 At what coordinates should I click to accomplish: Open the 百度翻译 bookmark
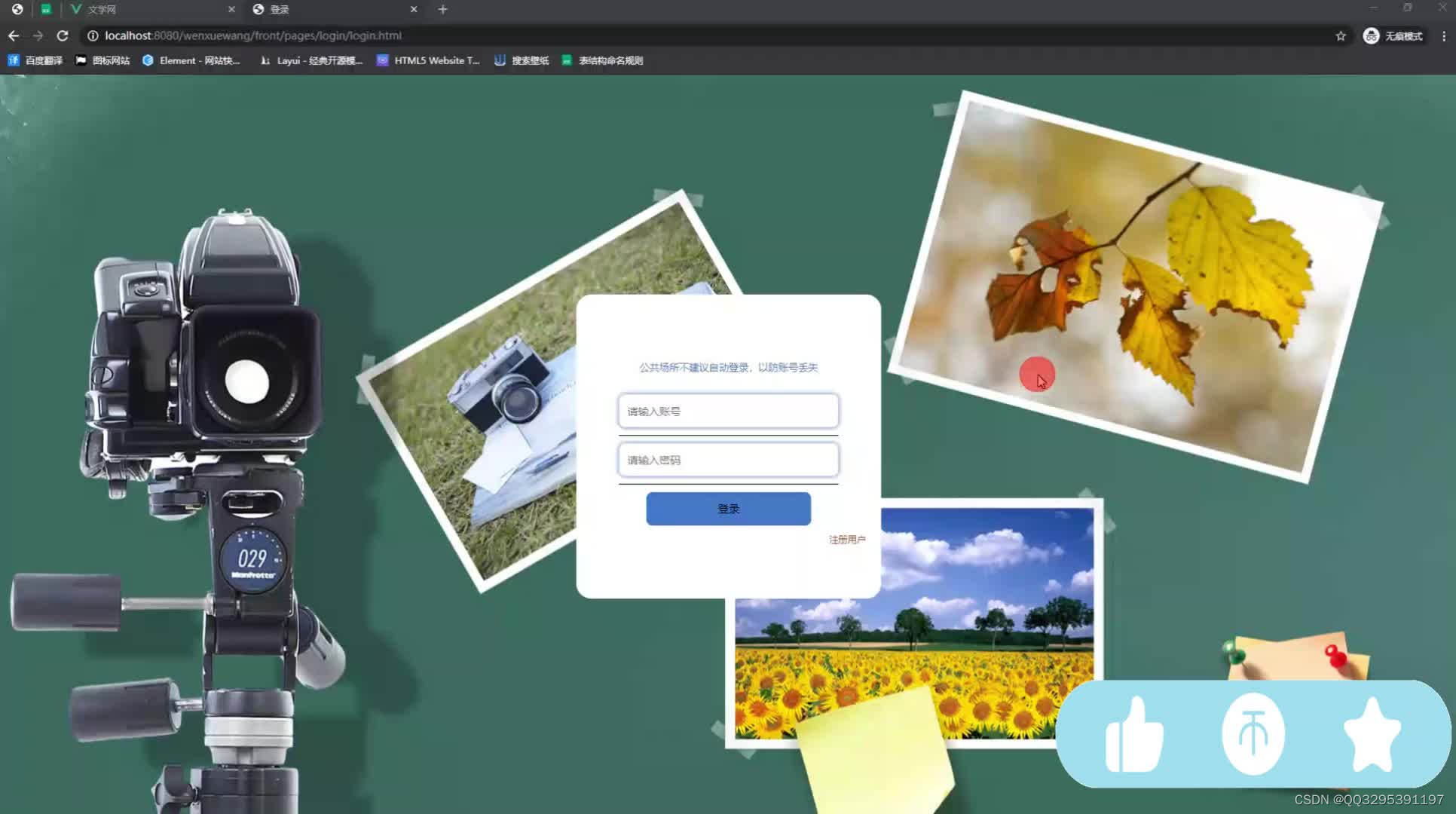(35, 60)
